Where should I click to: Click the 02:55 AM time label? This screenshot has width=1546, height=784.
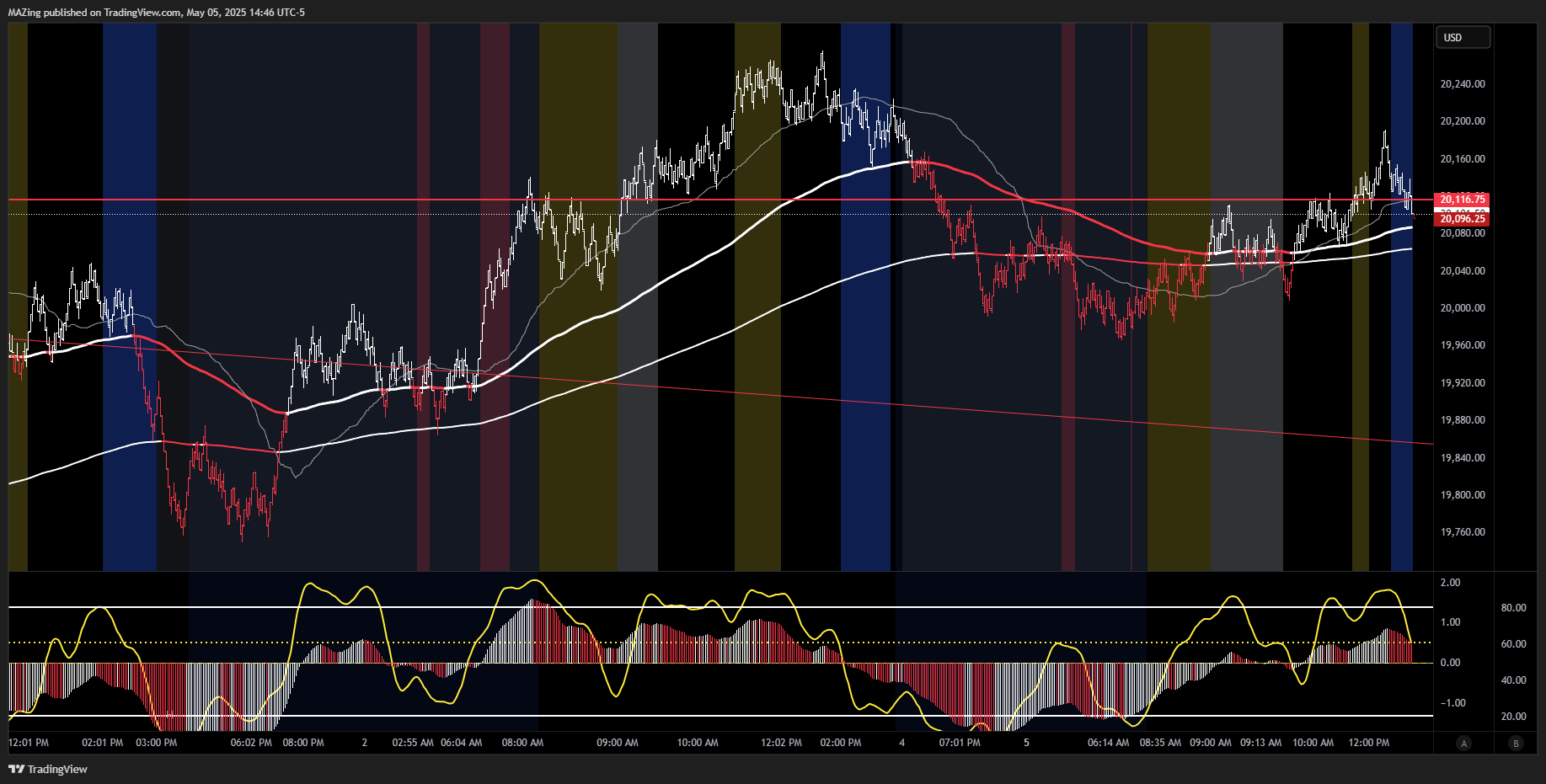pos(413,743)
